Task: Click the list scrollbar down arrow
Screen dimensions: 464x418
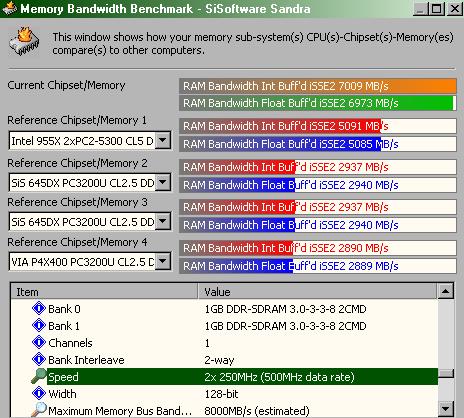Action: tap(446, 409)
